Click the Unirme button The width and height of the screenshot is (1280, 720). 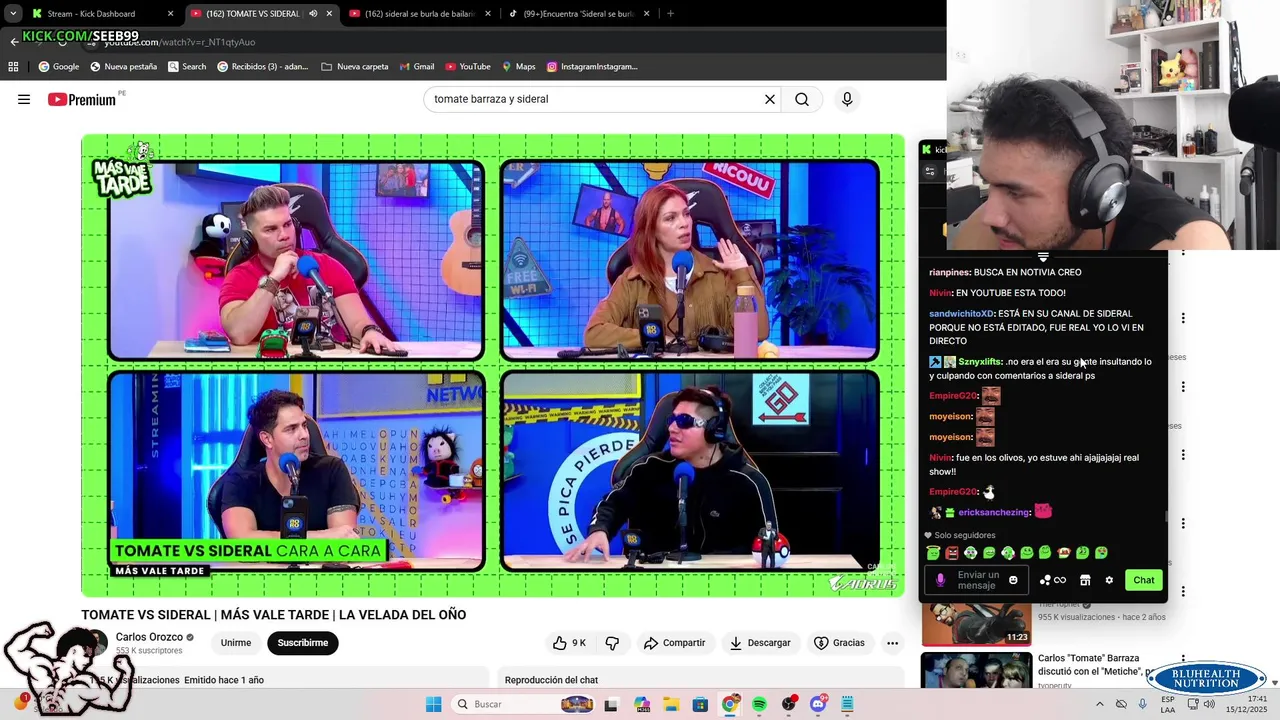236,643
